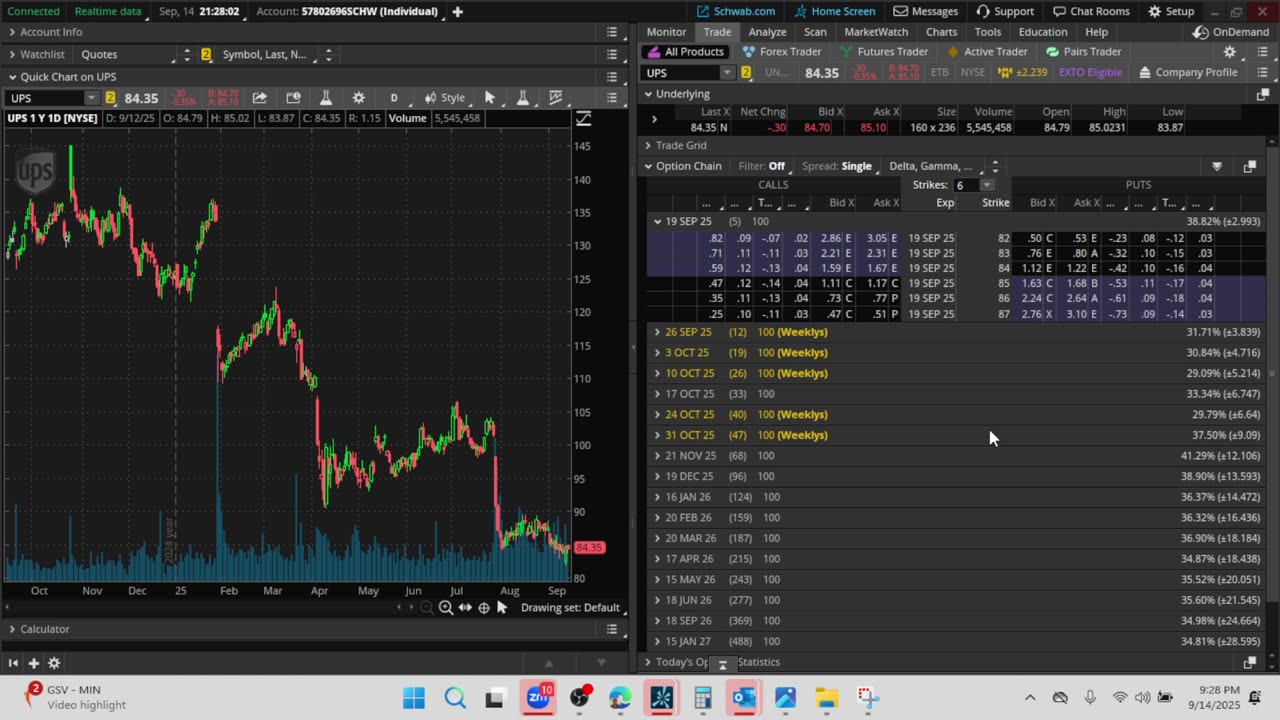Open Messages

pyautogui.click(x=926, y=11)
